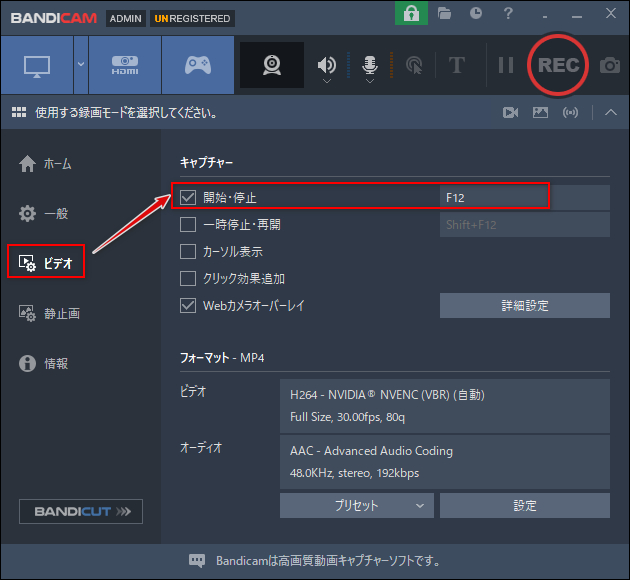This screenshot has height=580, width=630.
Task: Select game recording mode gamepad icon
Action: coord(198,65)
